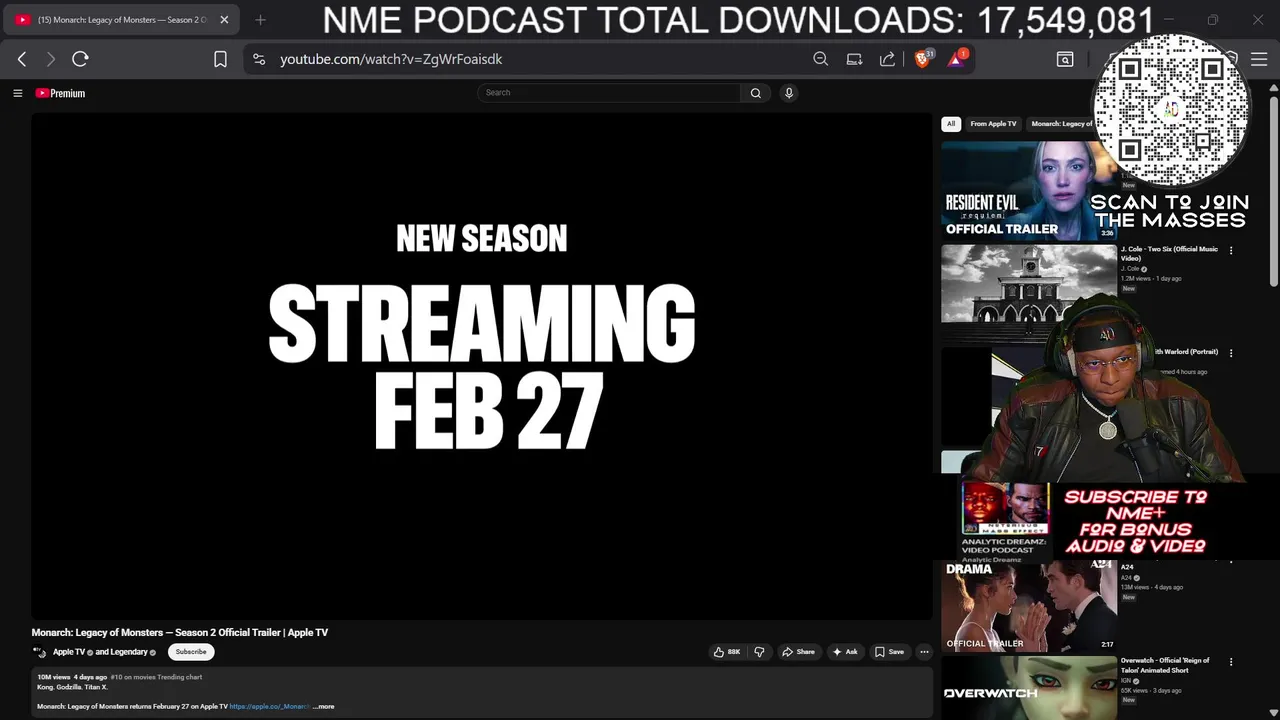This screenshot has width=1280, height=720.
Task: Open the Apple TV channel avatar
Action: [40, 652]
